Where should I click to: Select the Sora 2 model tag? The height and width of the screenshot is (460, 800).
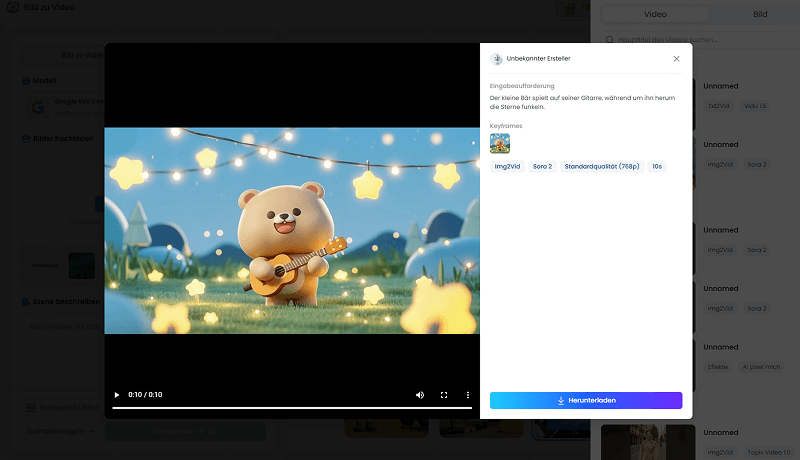[x=542, y=166]
